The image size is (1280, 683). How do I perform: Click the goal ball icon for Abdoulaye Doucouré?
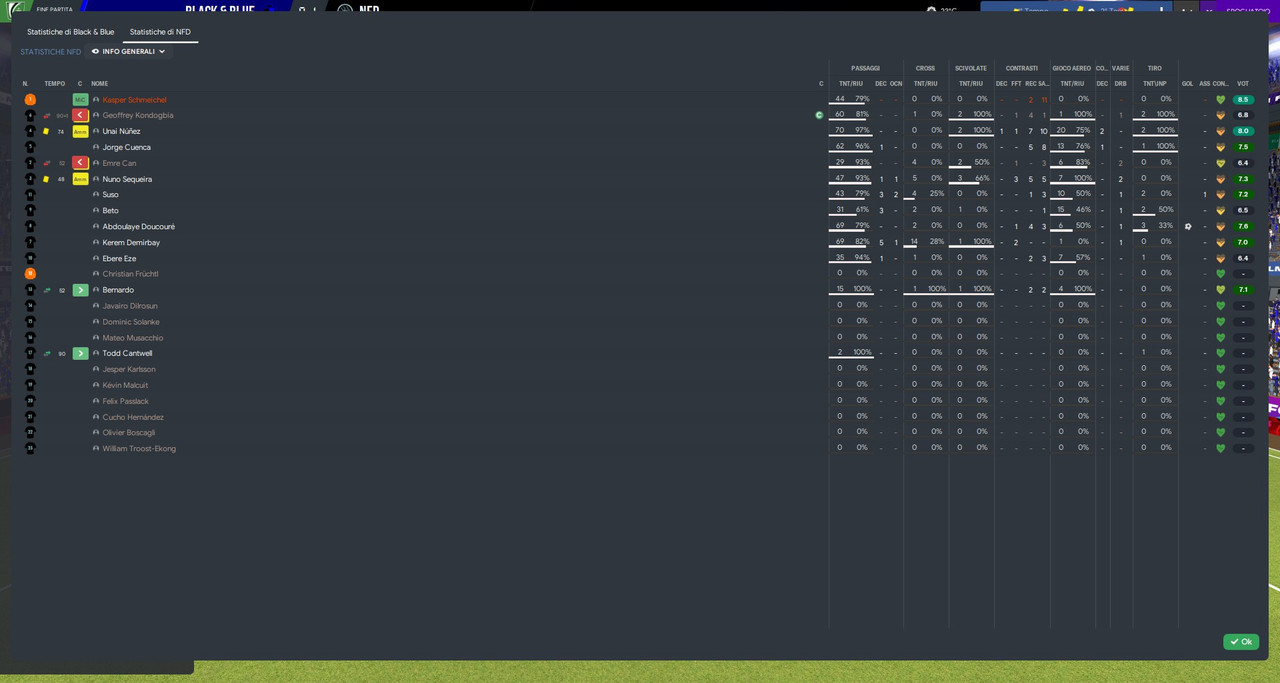[x=1188, y=227]
